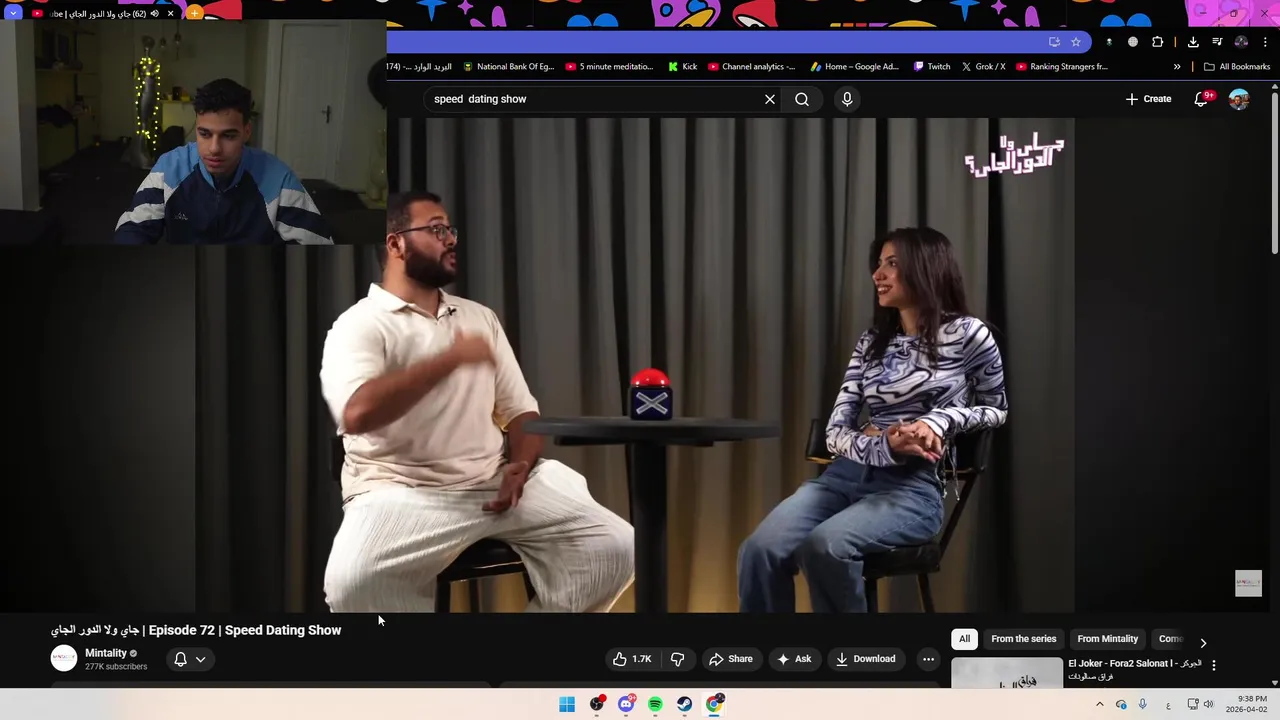
Task: Open the YouTube account avatar menu
Action: click(x=1239, y=99)
